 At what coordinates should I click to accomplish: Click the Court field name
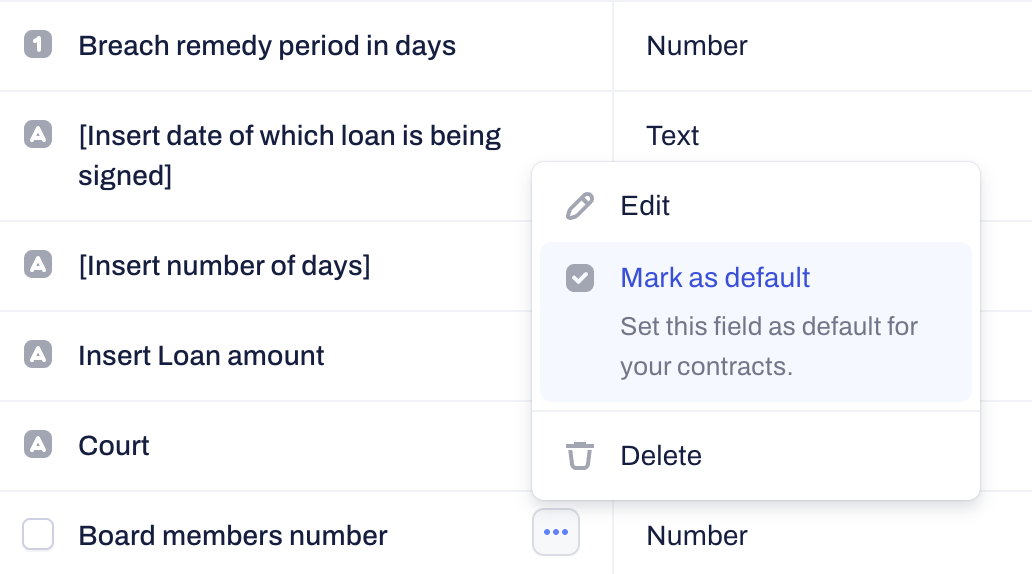114,446
